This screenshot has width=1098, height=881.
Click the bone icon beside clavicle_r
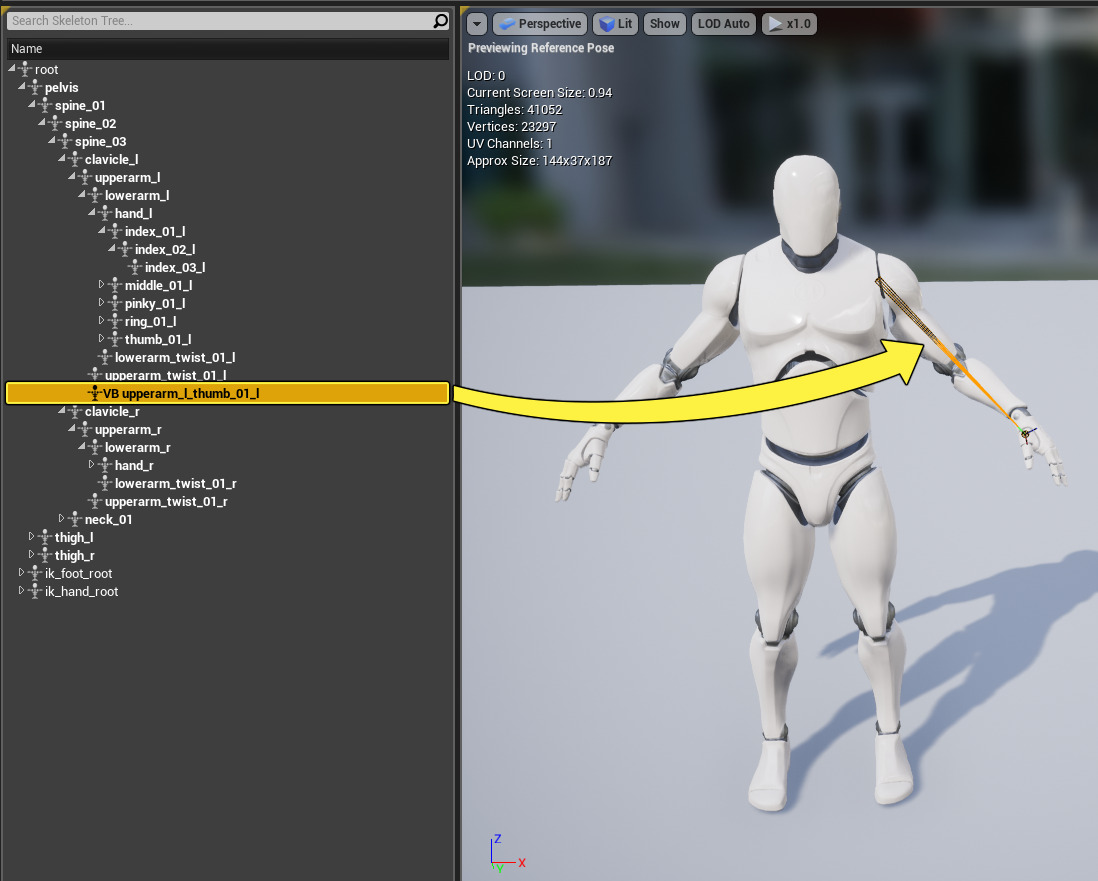[x=76, y=412]
